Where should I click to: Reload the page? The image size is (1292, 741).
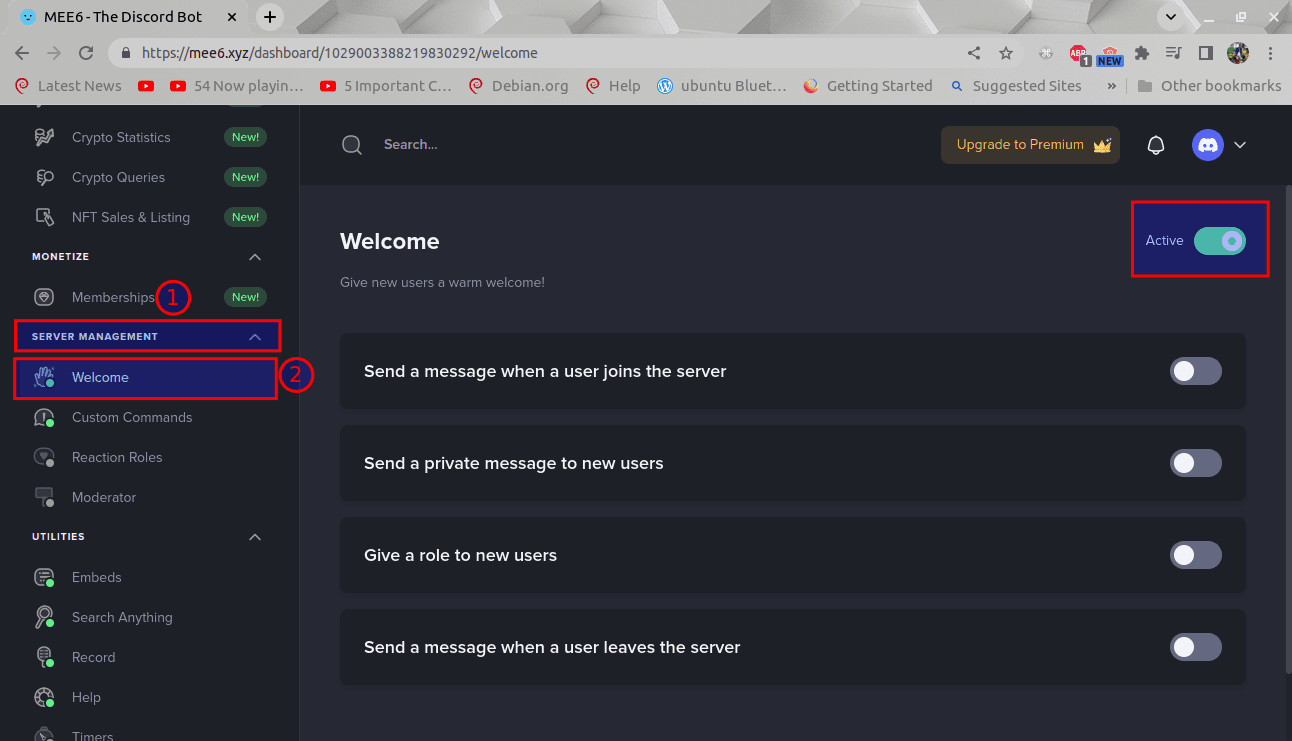tap(86, 53)
